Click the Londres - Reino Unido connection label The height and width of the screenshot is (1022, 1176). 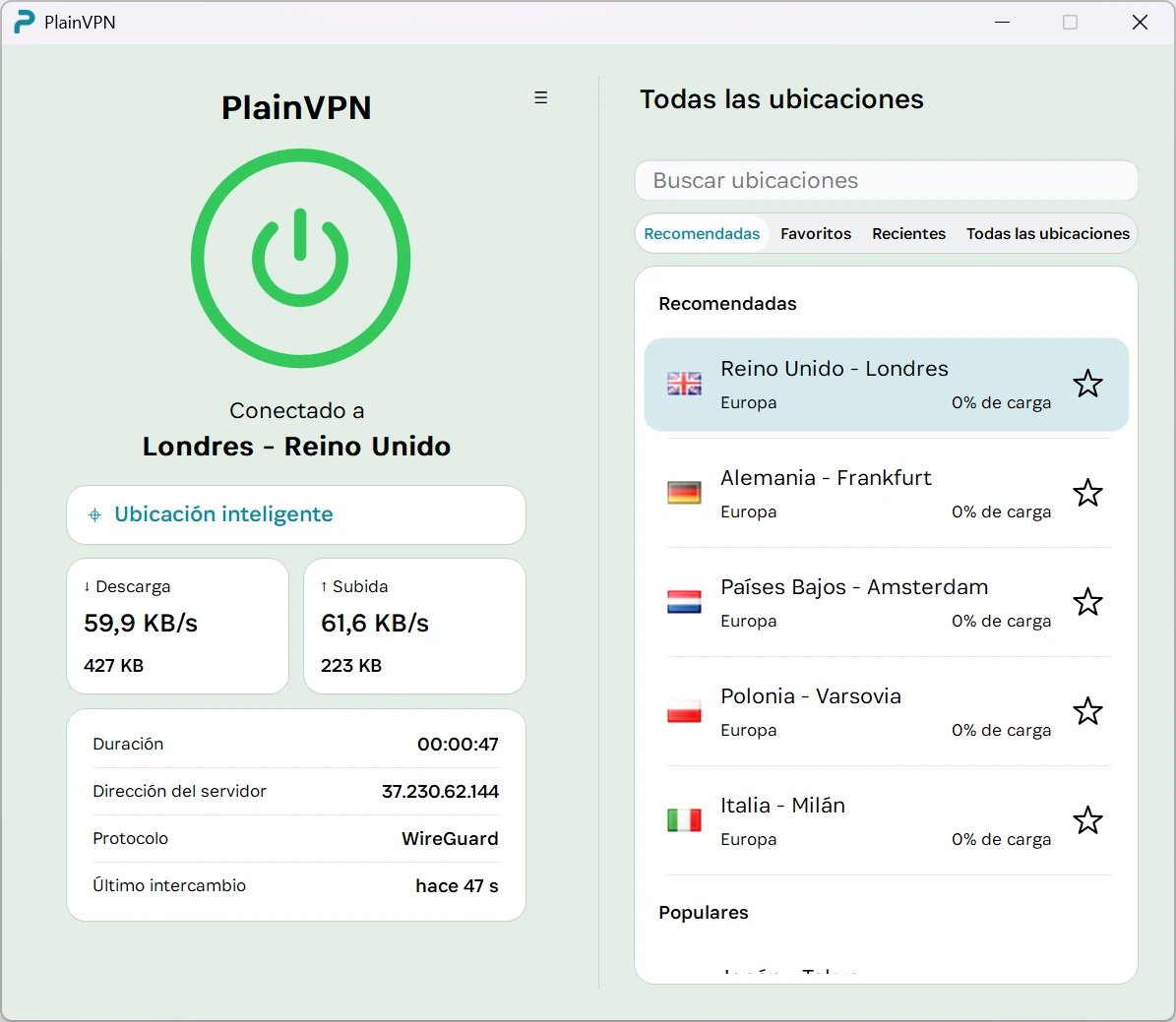coord(296,447)
